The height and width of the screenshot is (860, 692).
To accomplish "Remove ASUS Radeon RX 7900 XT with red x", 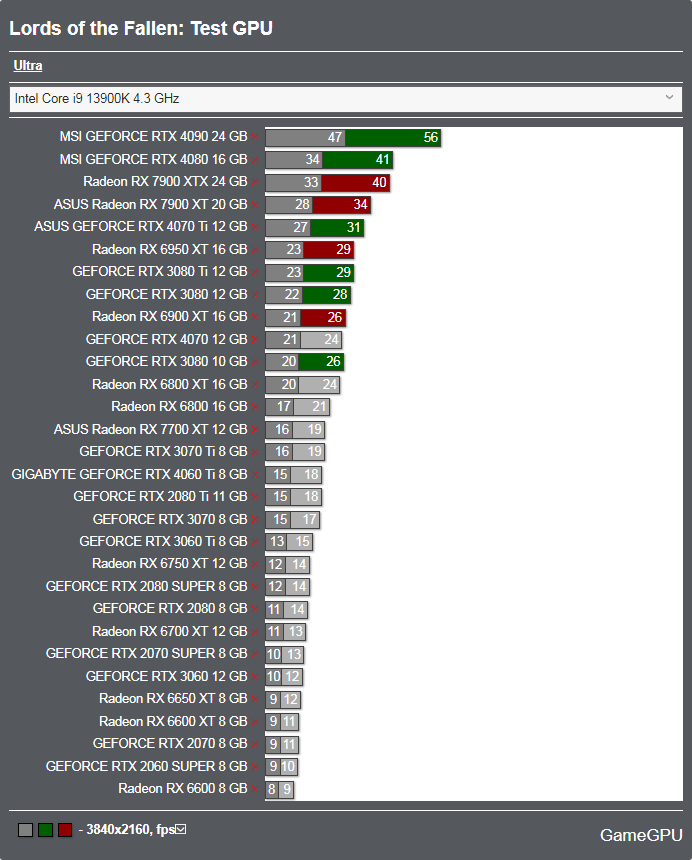I will tap(255, 205).
